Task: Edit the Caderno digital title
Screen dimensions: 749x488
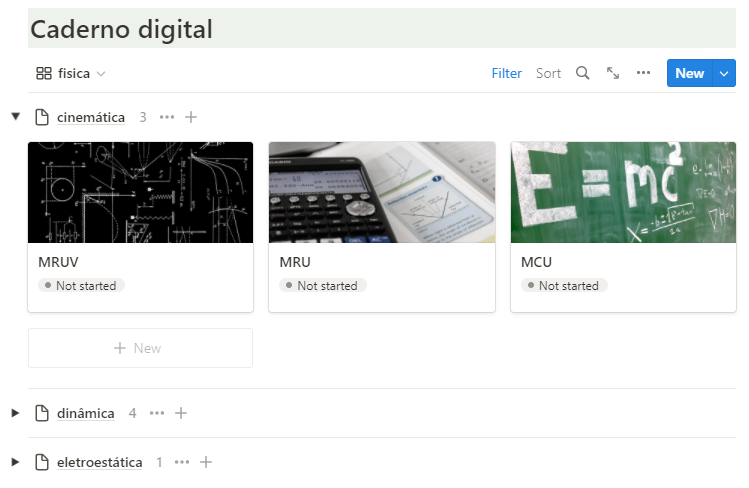Action: 121,29
